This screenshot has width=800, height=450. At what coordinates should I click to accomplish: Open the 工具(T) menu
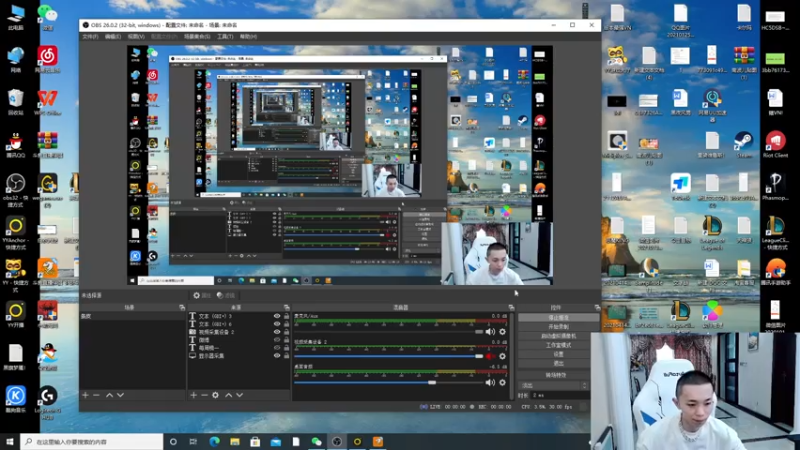(225, 37)
